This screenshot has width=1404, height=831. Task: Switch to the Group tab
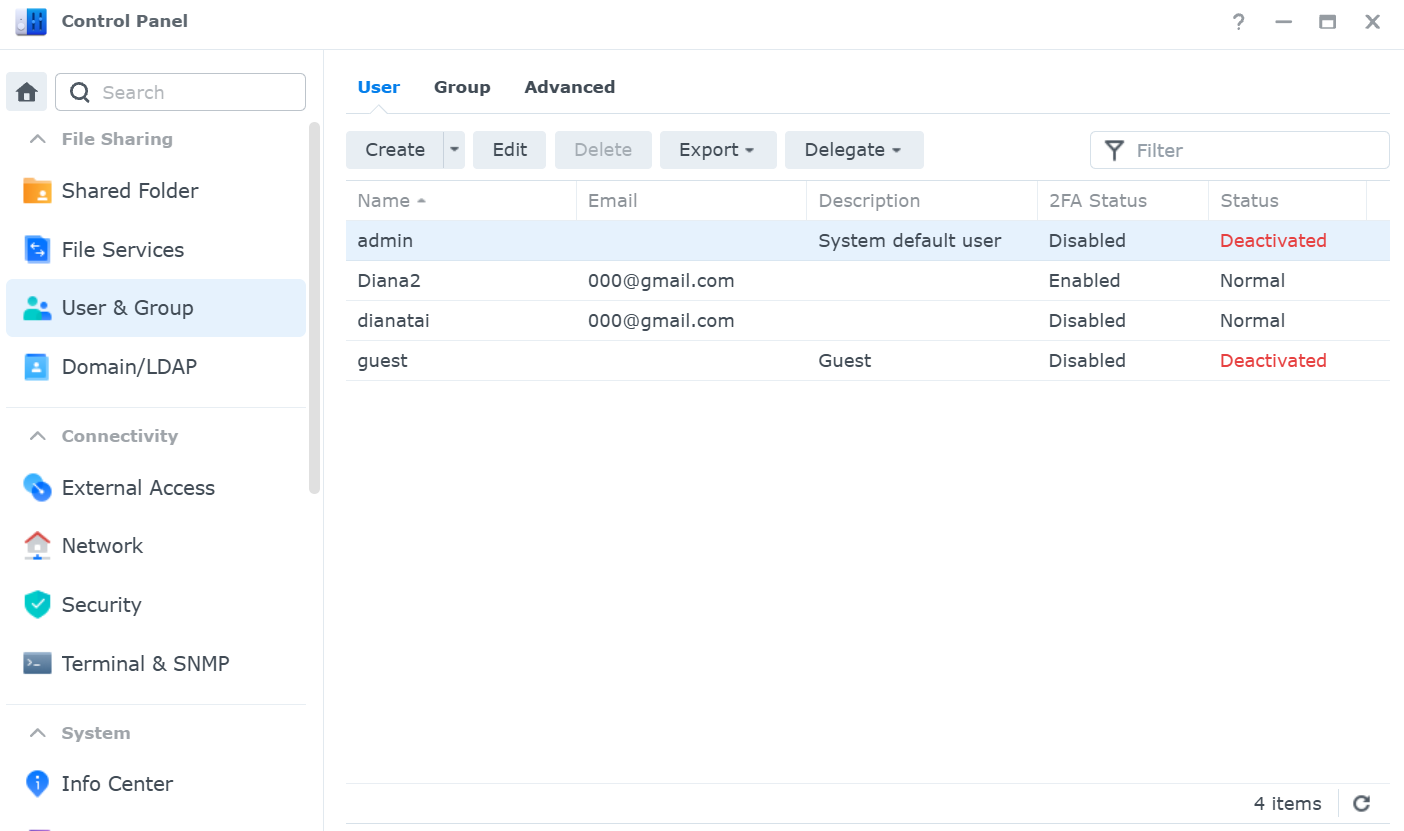click(462, 87)
